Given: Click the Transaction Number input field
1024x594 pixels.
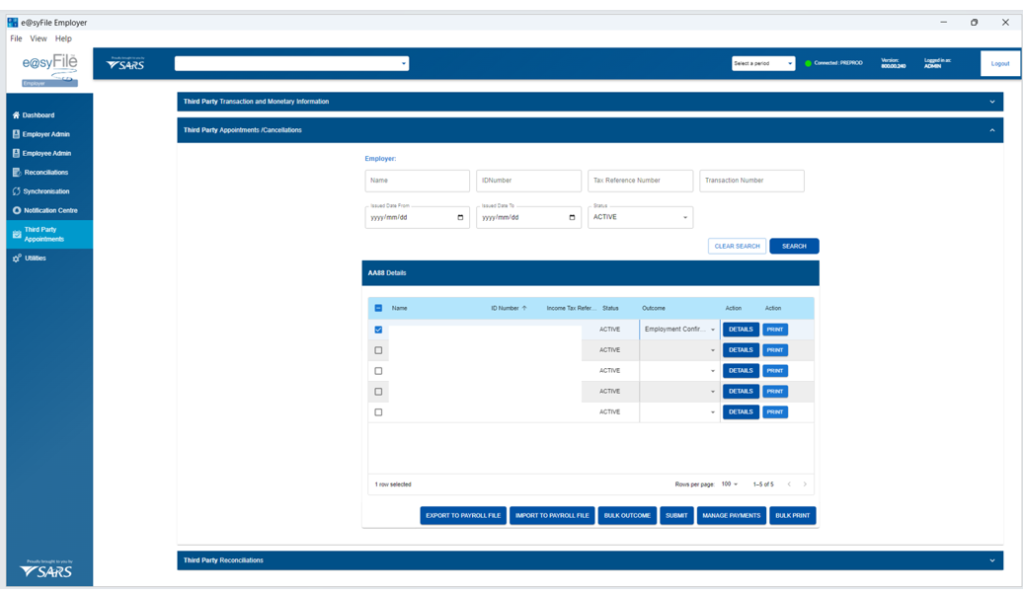Looking at the screenshot, I should [x=752, y=181].
